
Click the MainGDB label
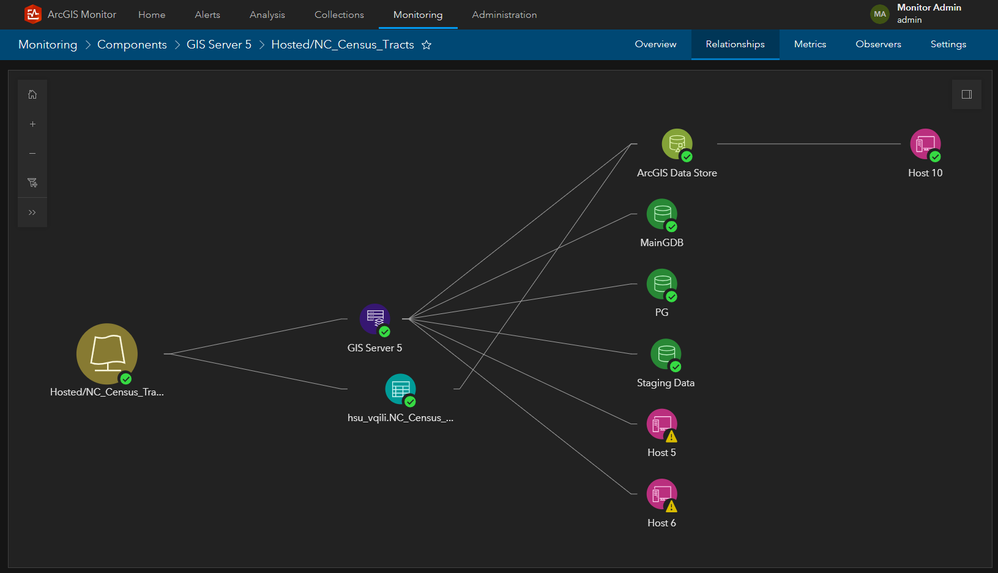tap(662, 243)
